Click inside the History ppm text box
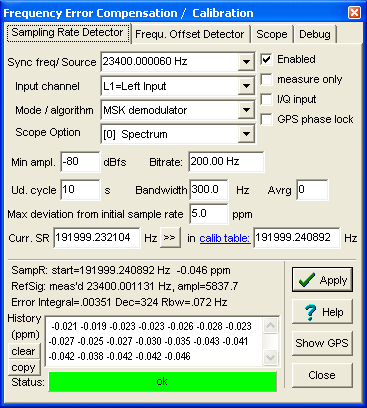This screenshot has height=408, width=367. coord(154,341)
